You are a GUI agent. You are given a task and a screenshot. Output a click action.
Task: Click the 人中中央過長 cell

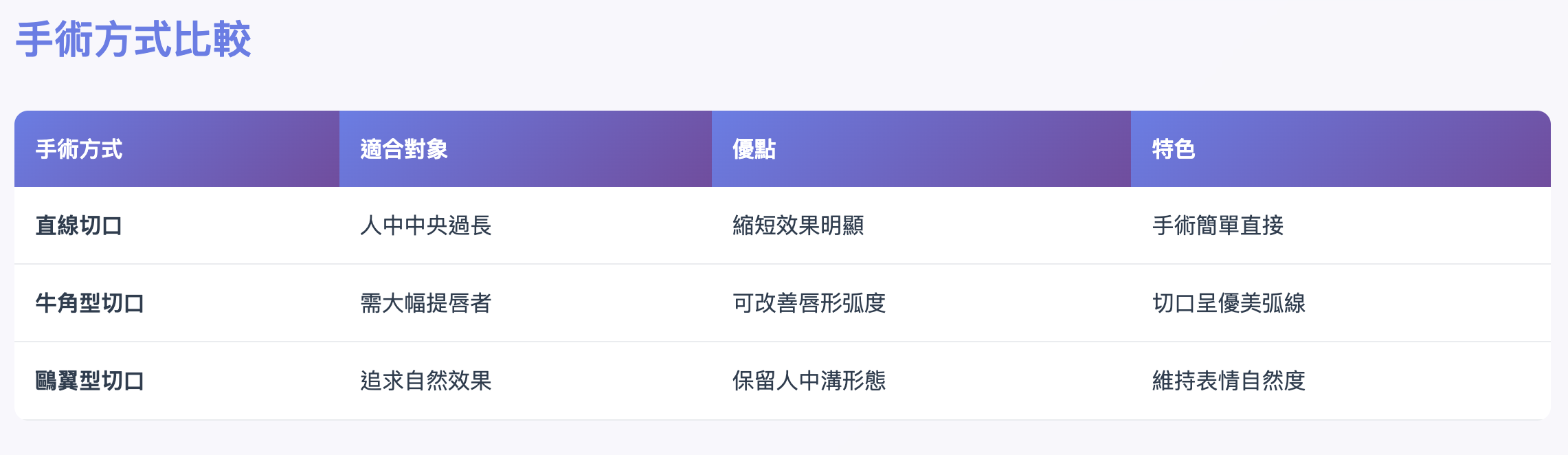pos(426,225)
